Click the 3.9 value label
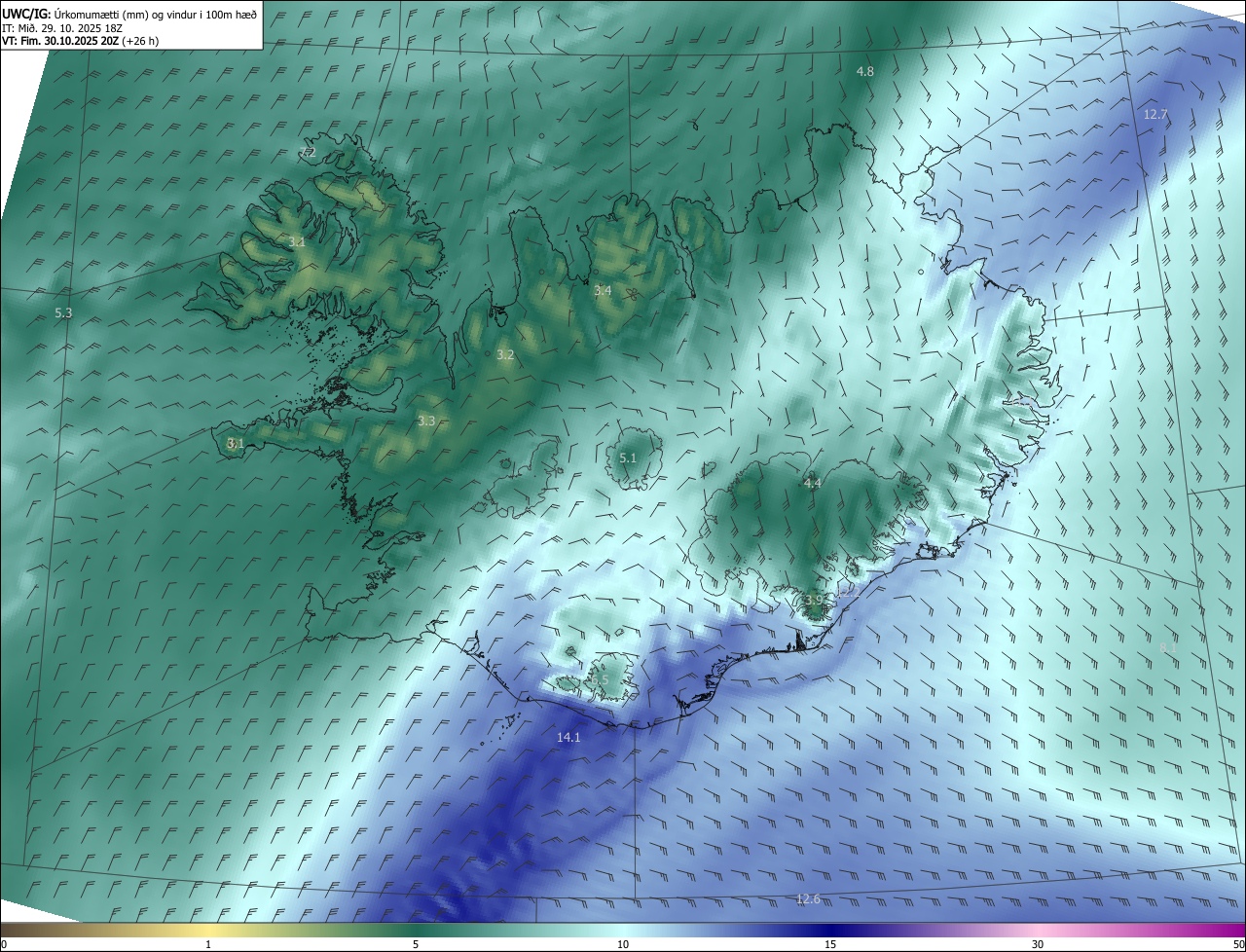This screenshot has width=1246, height=952. click(813, 600)
